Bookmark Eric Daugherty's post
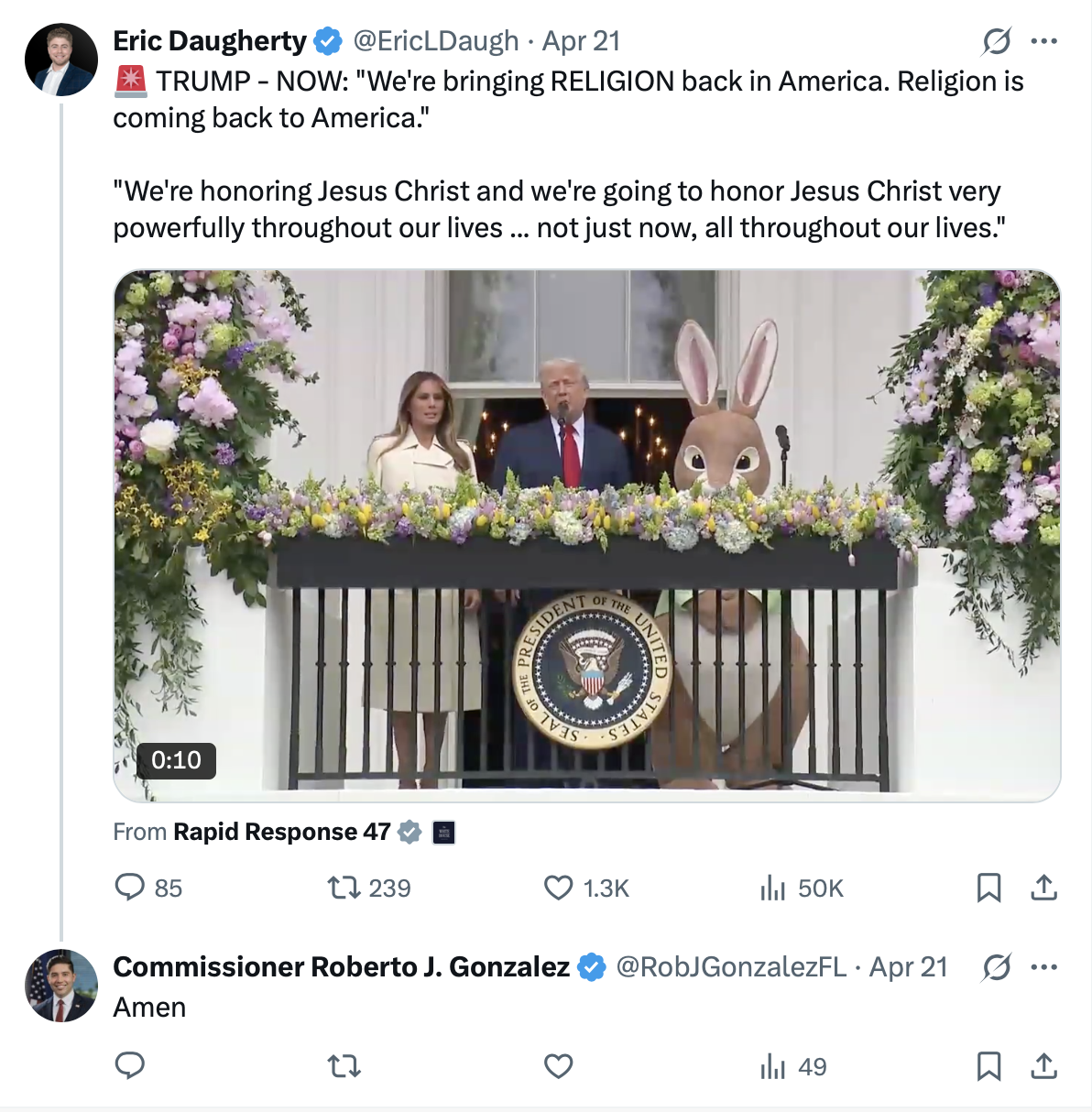The height and width of the screenshot is (1112, 1092). [988, 888]
